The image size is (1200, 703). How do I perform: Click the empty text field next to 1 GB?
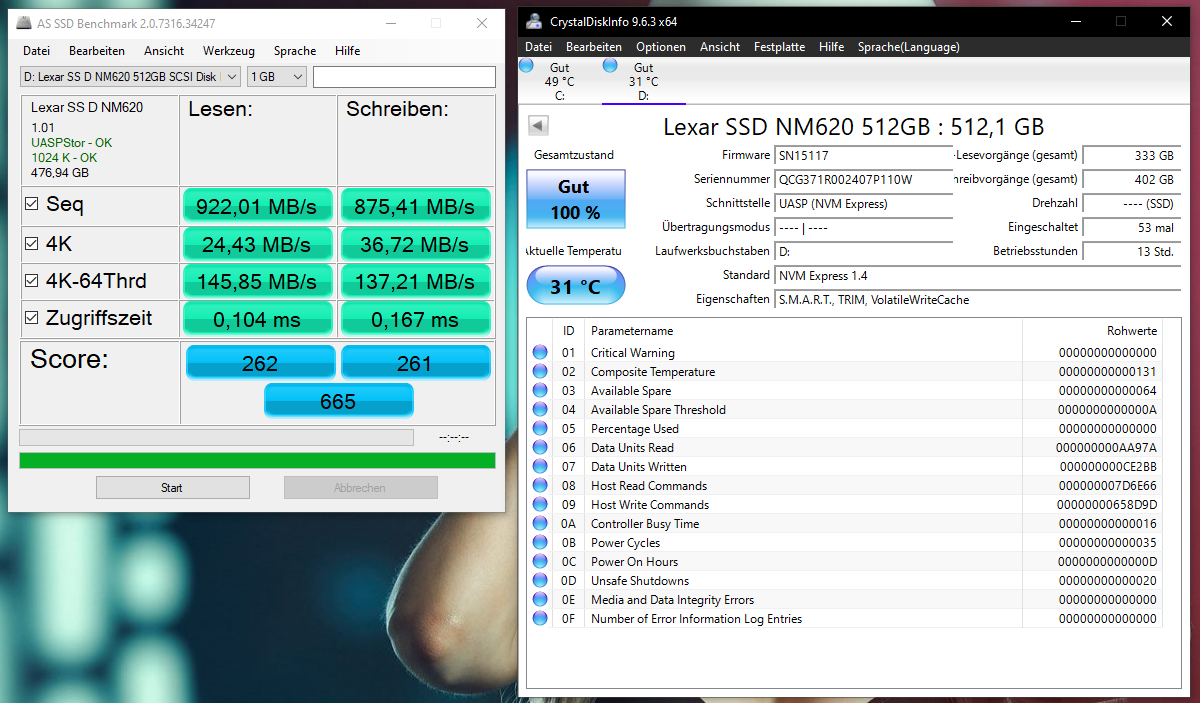(x=404, y=77)
